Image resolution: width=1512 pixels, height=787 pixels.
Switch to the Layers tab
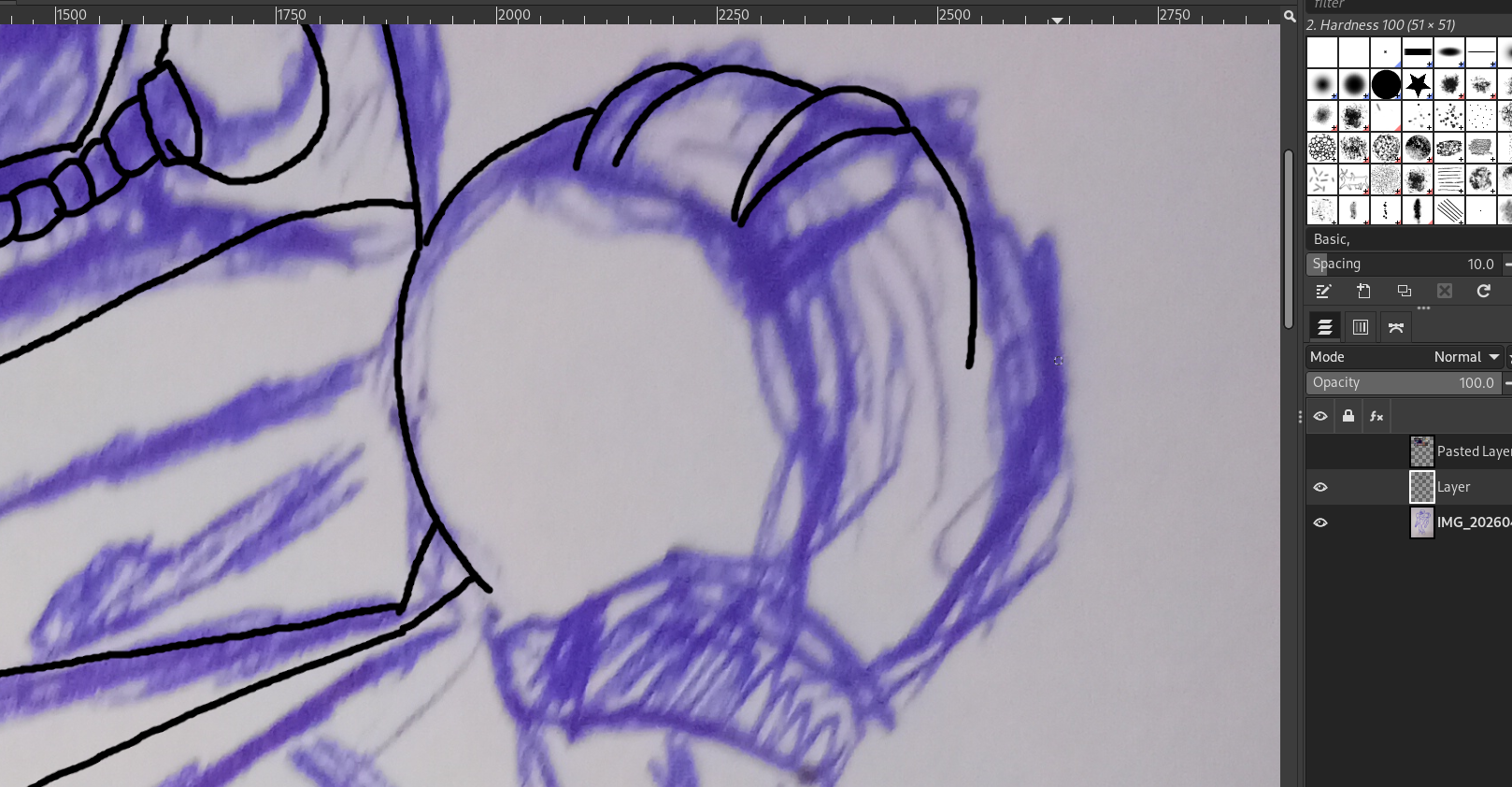1324,327
